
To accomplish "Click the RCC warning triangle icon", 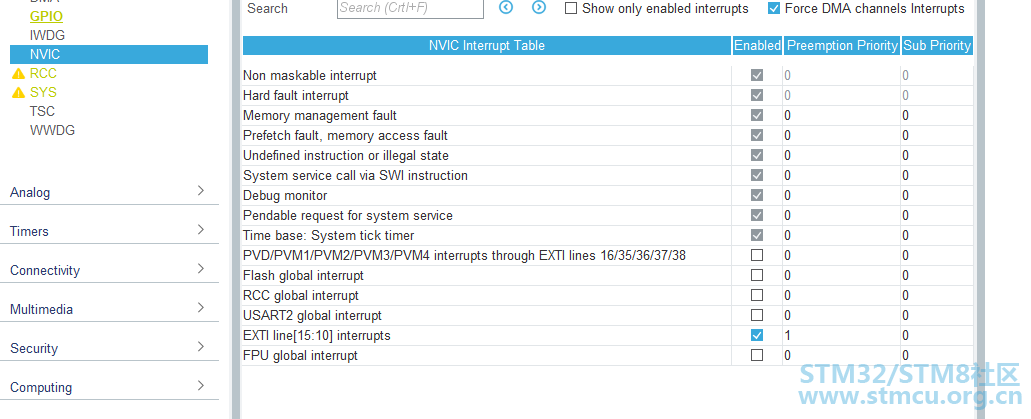I will 18,74.
